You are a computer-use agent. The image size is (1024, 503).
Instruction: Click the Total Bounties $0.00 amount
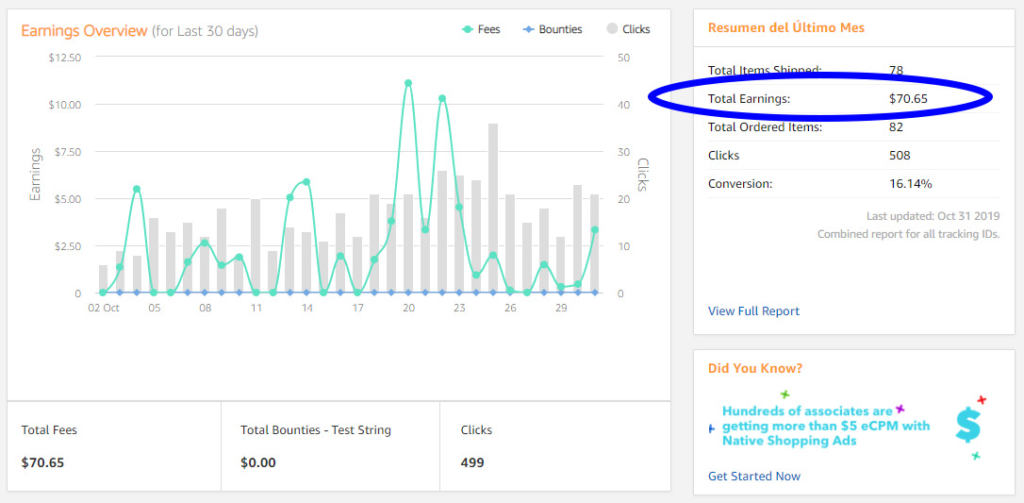pyautogui.click(x=258, y=463)
